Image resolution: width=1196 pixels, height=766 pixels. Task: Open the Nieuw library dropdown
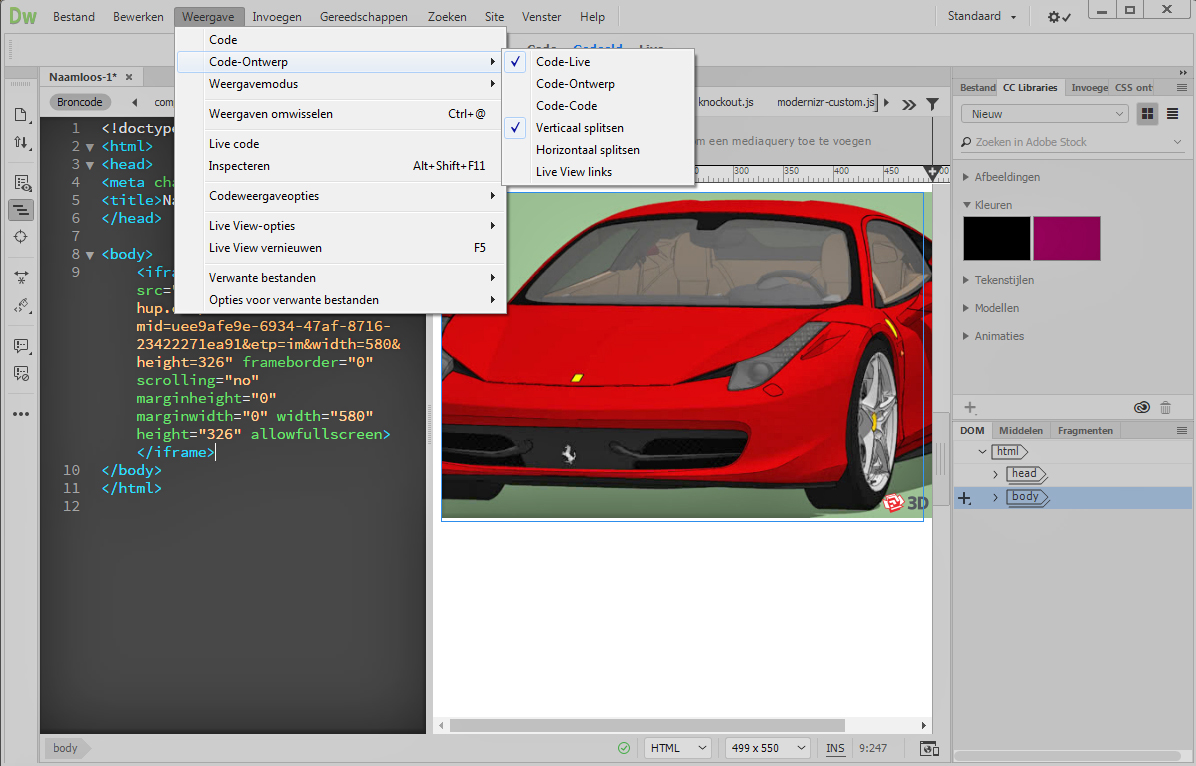point(1044,114)
